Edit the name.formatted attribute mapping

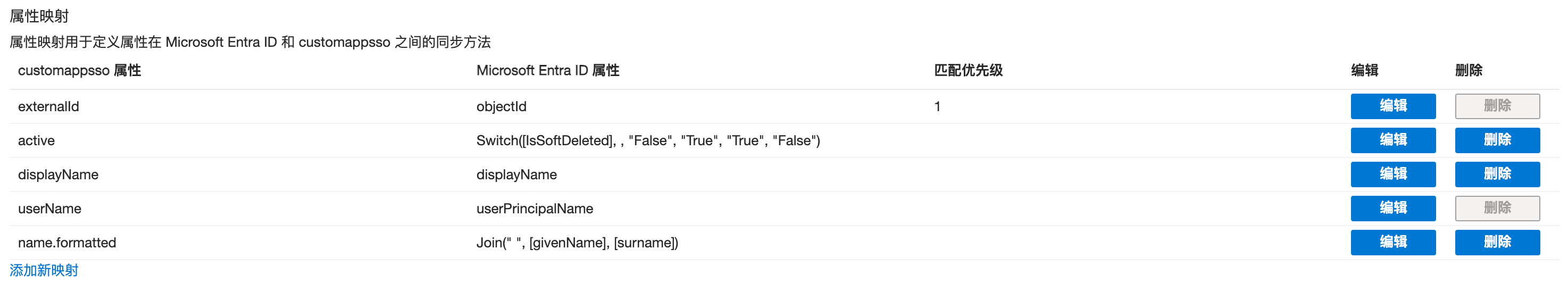coord(1392,242)
